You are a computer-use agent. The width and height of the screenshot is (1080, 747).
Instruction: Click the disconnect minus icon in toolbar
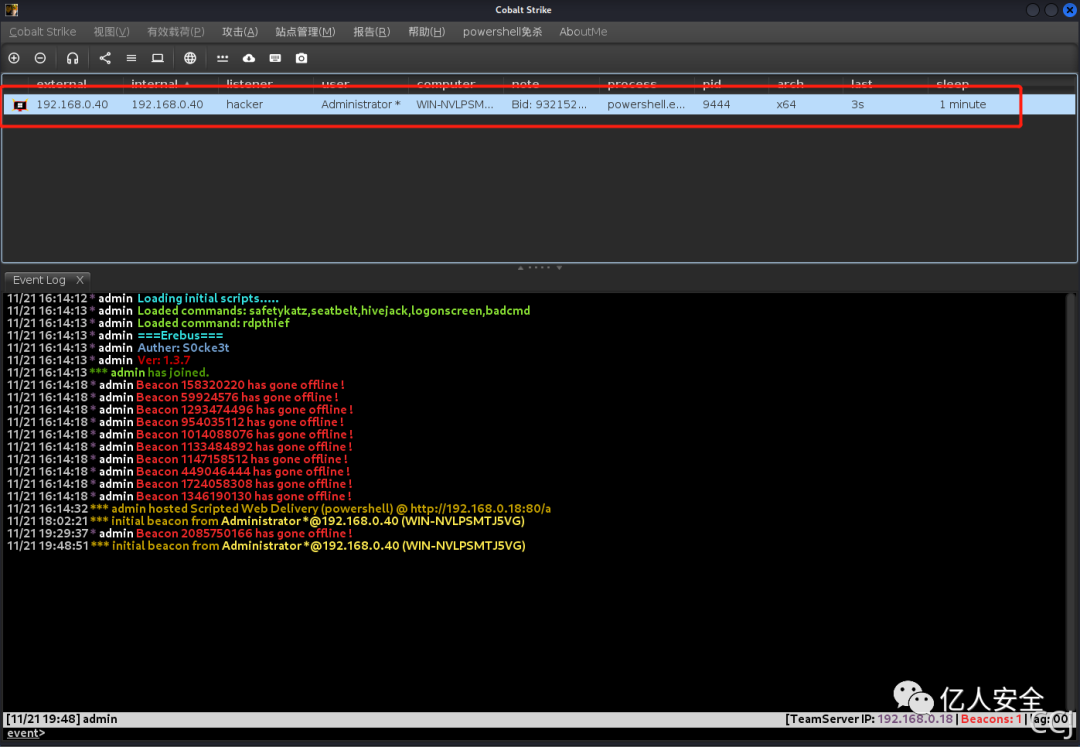(40, 58)
